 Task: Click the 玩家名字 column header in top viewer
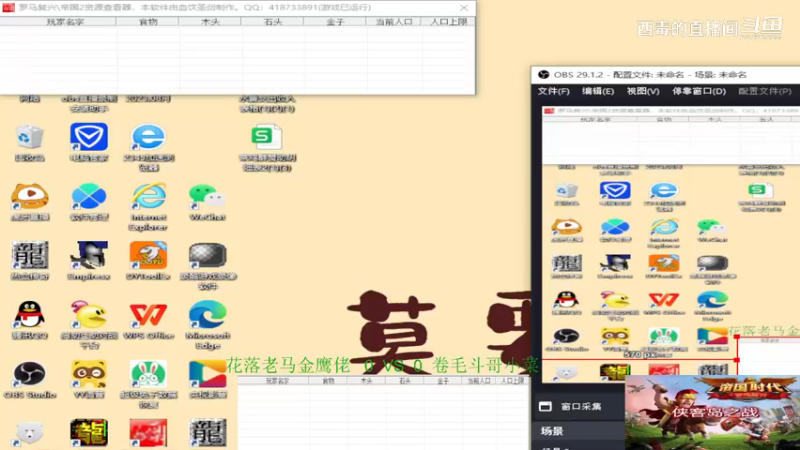tap(65, 21)
